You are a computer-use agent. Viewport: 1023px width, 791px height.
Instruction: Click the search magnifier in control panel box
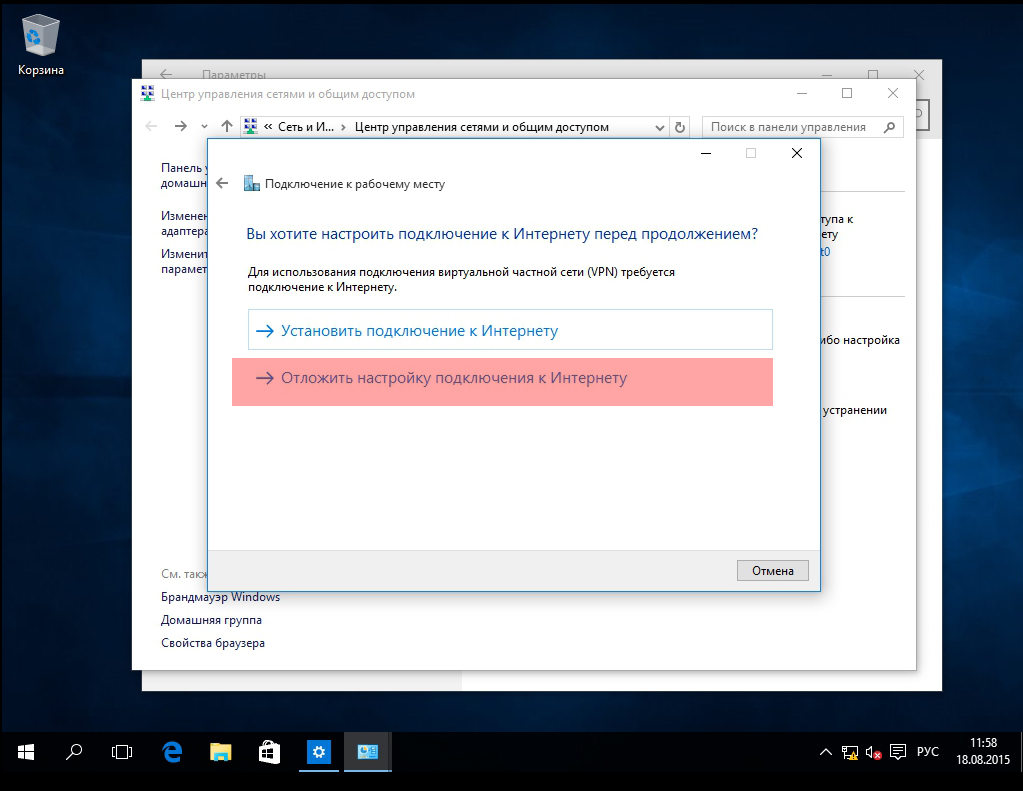889,127
